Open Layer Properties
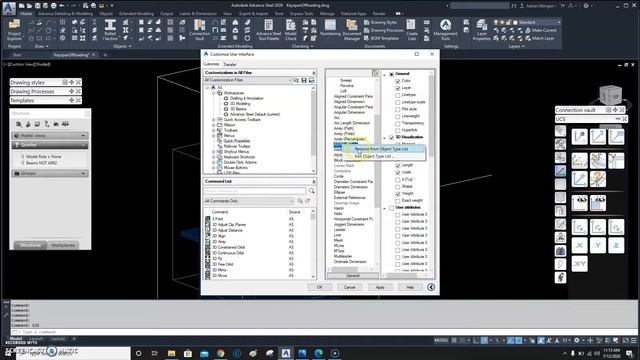Viewport: 640px width, 360px height. (x=482, y=30)
